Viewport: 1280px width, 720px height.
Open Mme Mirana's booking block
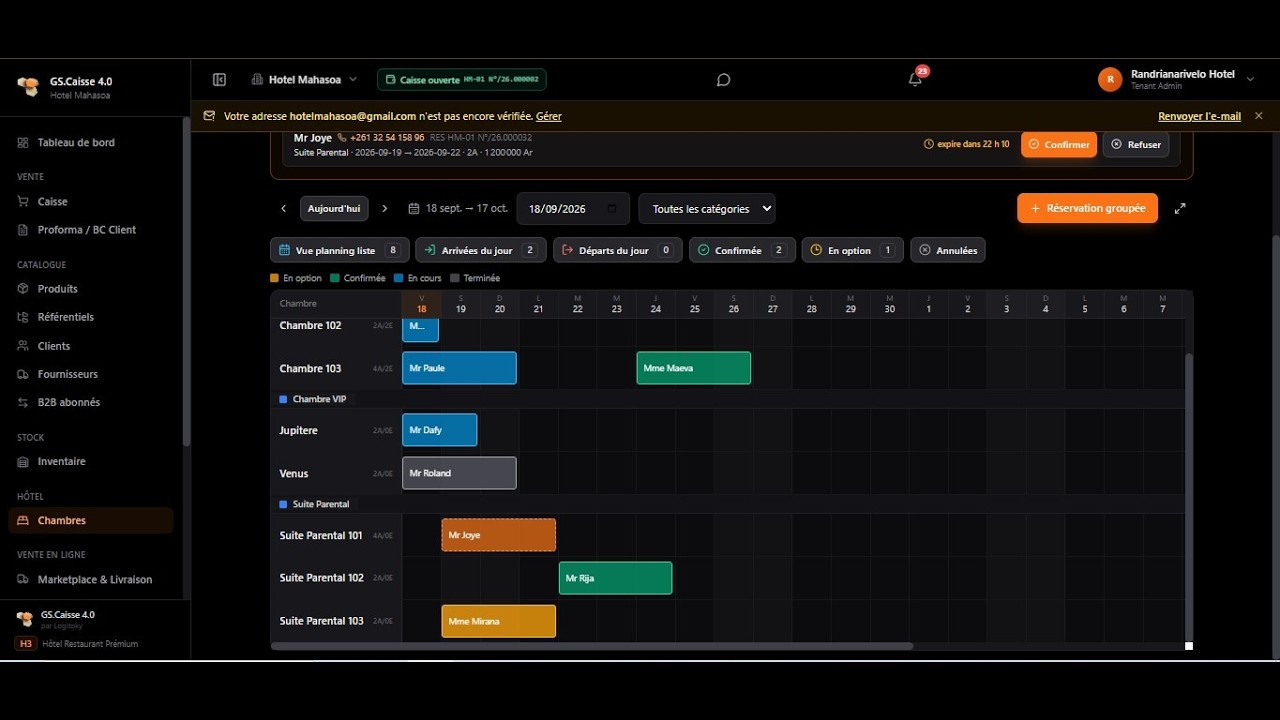click(499, 621)
